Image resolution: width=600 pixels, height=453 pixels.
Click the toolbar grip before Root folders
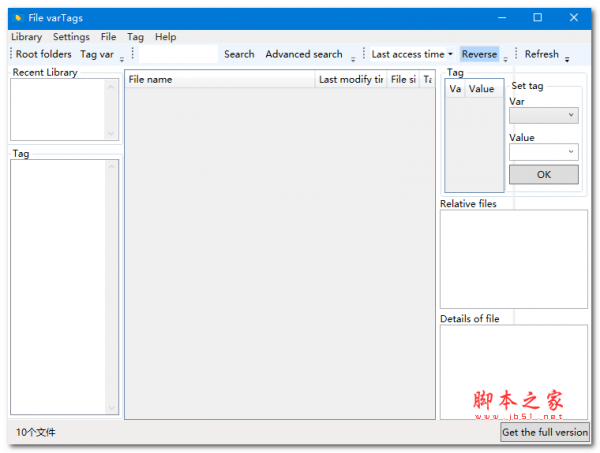click(x=11, y=54)
